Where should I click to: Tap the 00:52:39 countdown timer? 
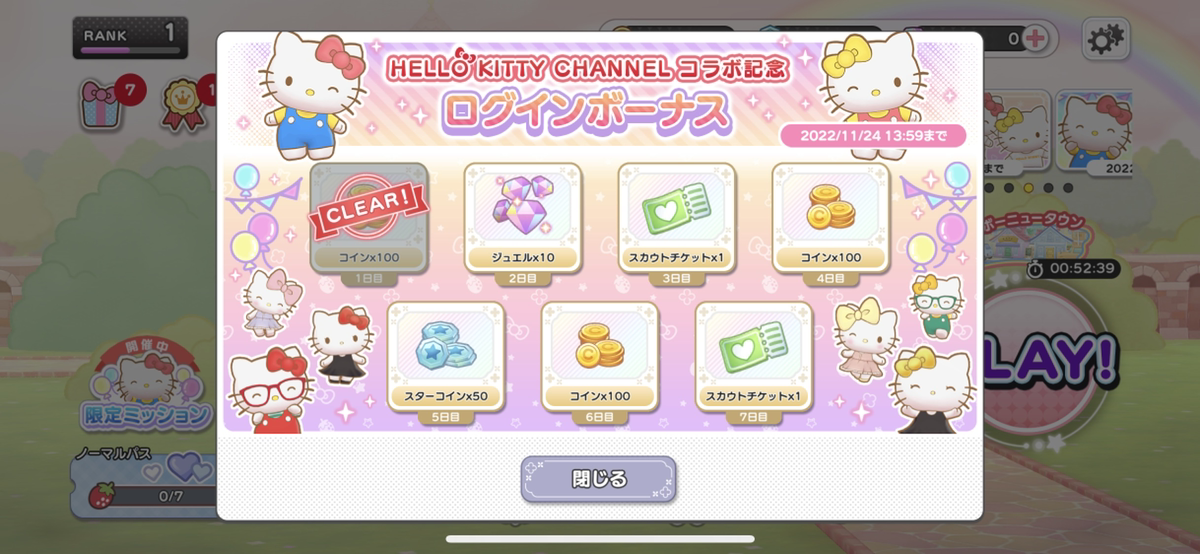[1072, 268]
